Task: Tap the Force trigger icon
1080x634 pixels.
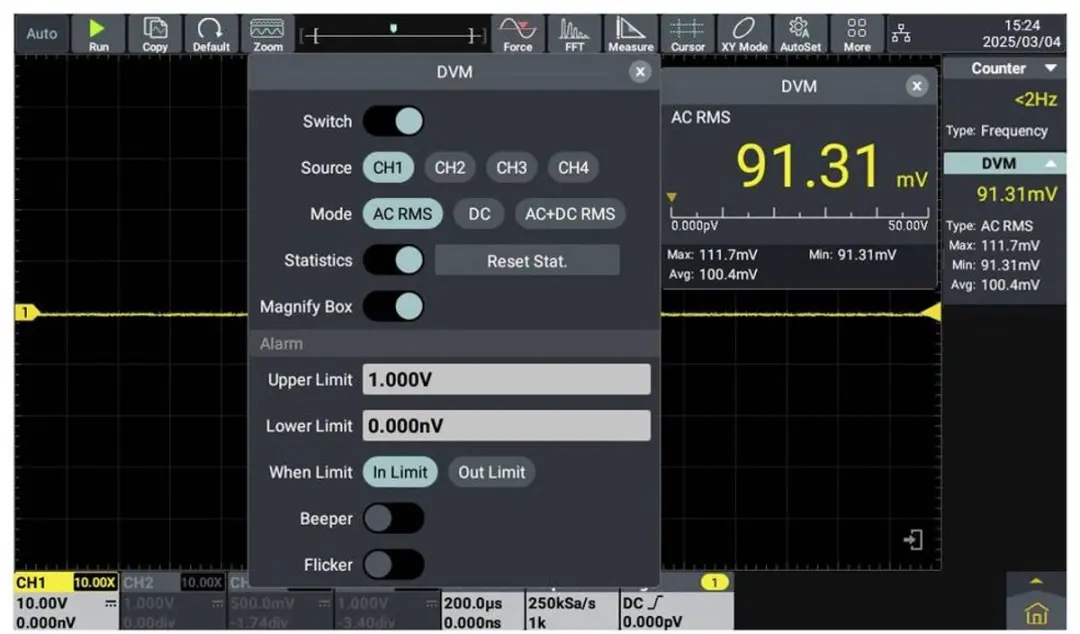Action: pos(517,34)
